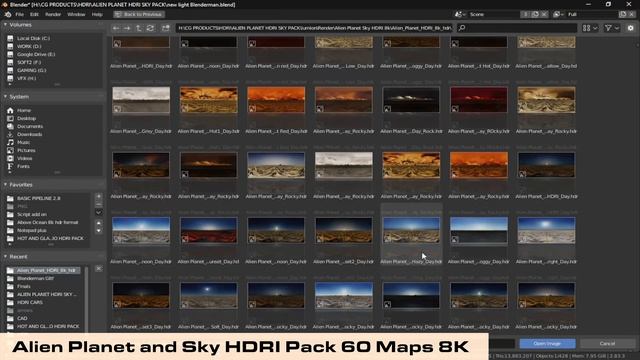Open the File menu

coord(20,14)
